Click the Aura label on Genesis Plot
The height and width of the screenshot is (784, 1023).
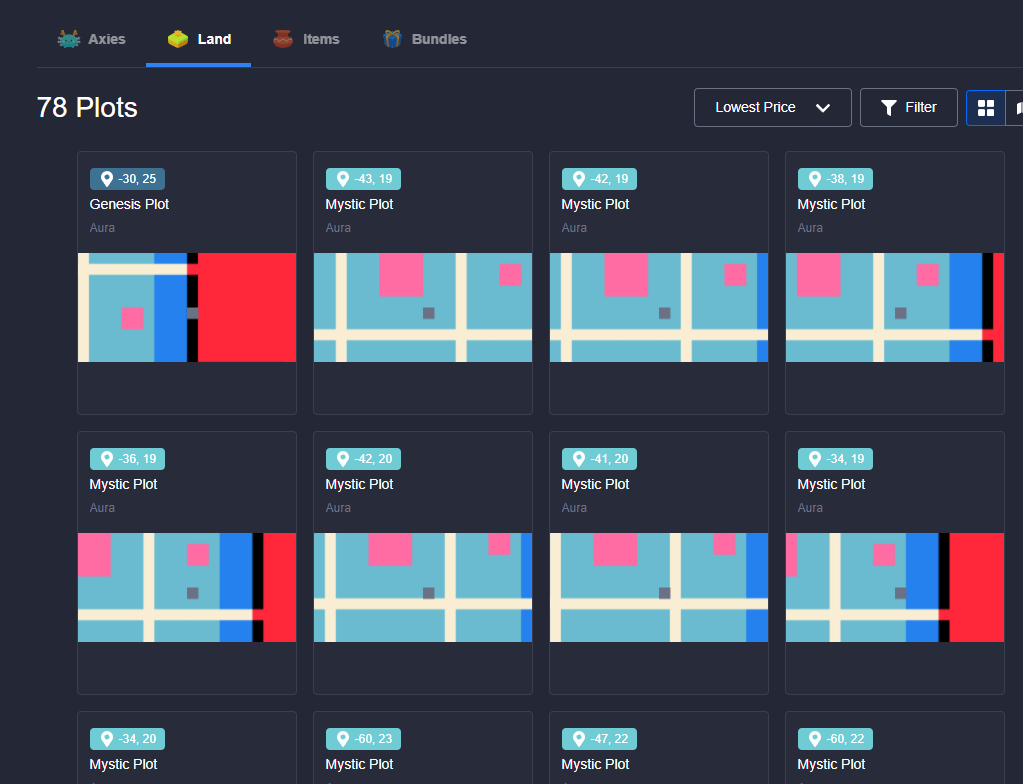(102, 228)
